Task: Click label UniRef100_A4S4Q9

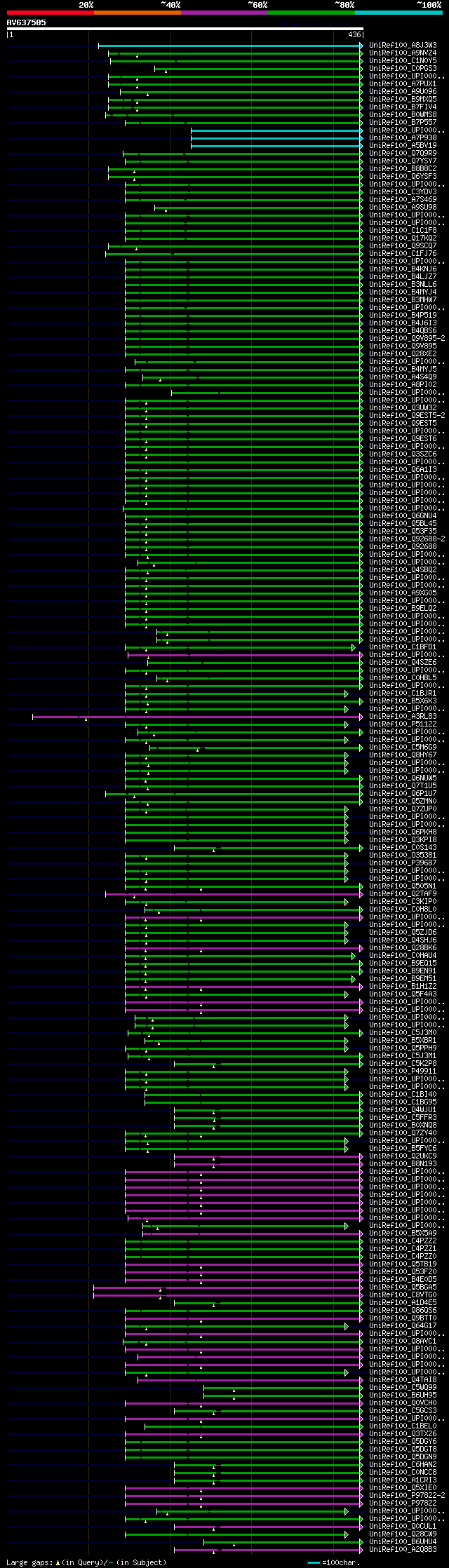Action: 403,377
